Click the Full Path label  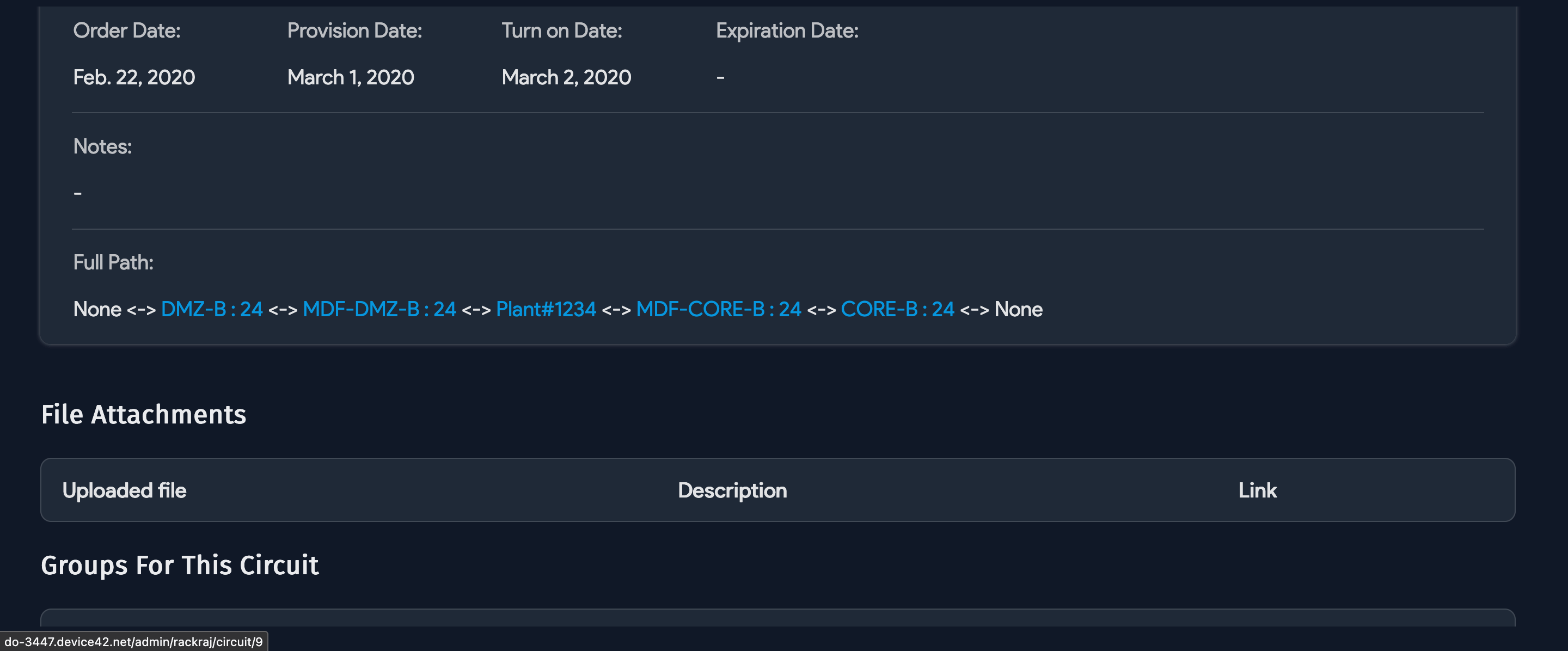pos(113,262)
